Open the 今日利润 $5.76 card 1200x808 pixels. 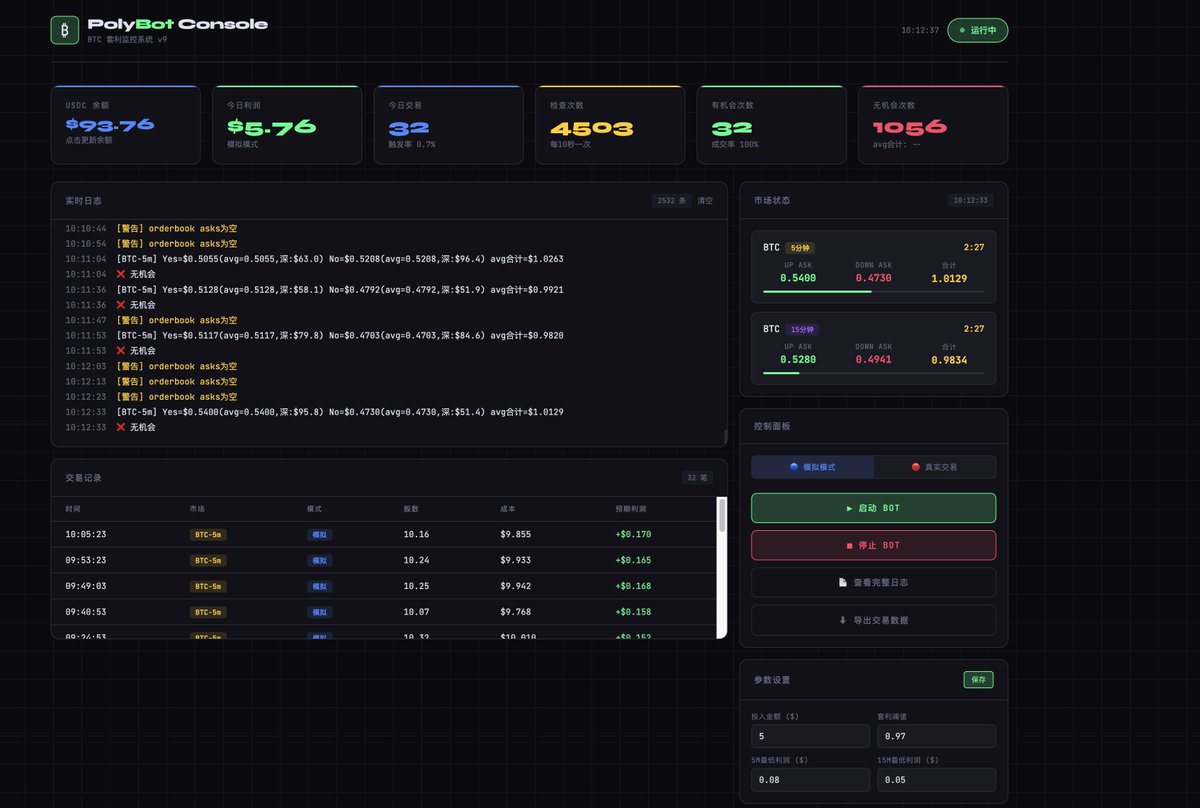pos(287,125)
